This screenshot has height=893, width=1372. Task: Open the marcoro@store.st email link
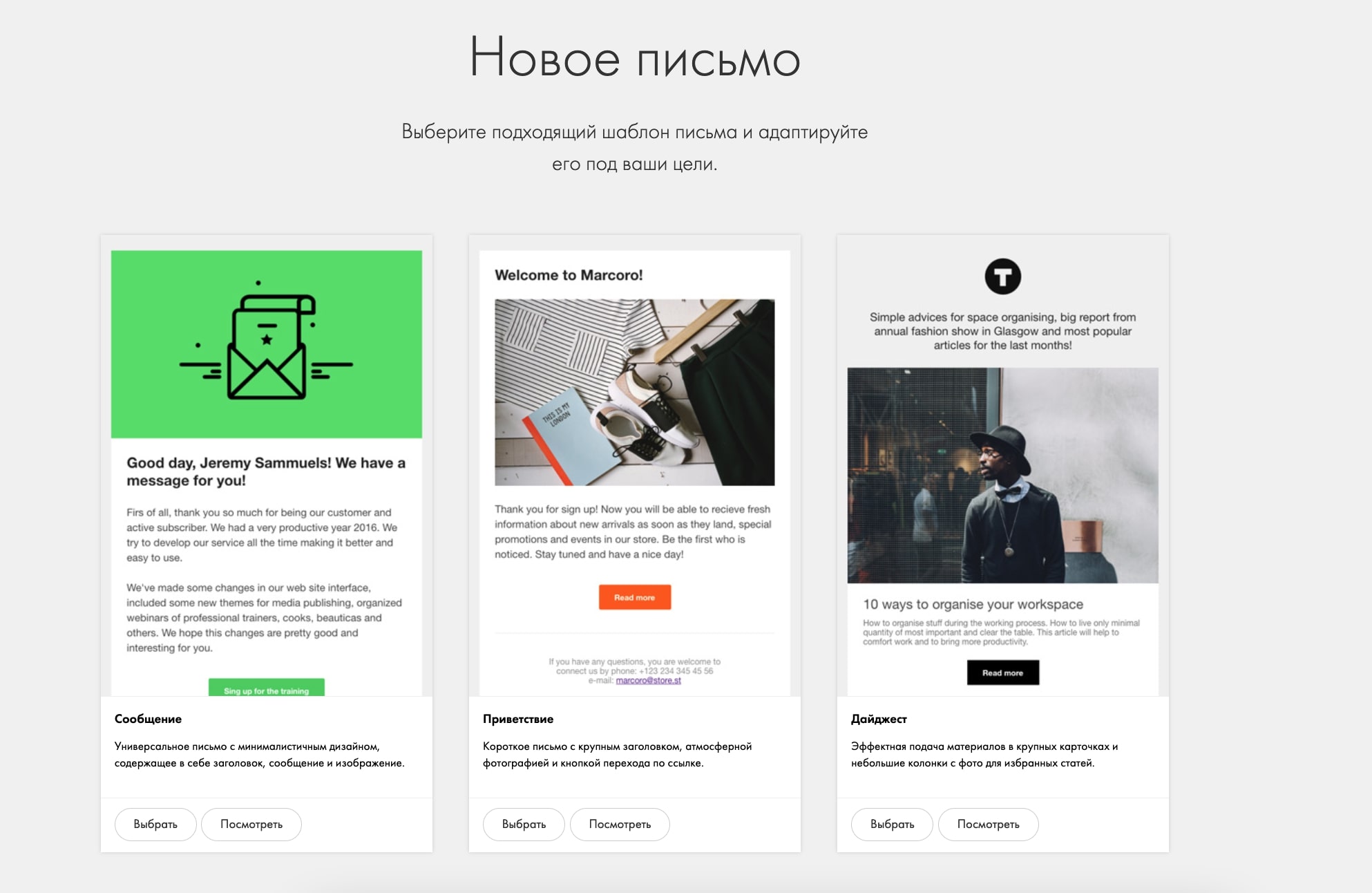click(648, 681)
